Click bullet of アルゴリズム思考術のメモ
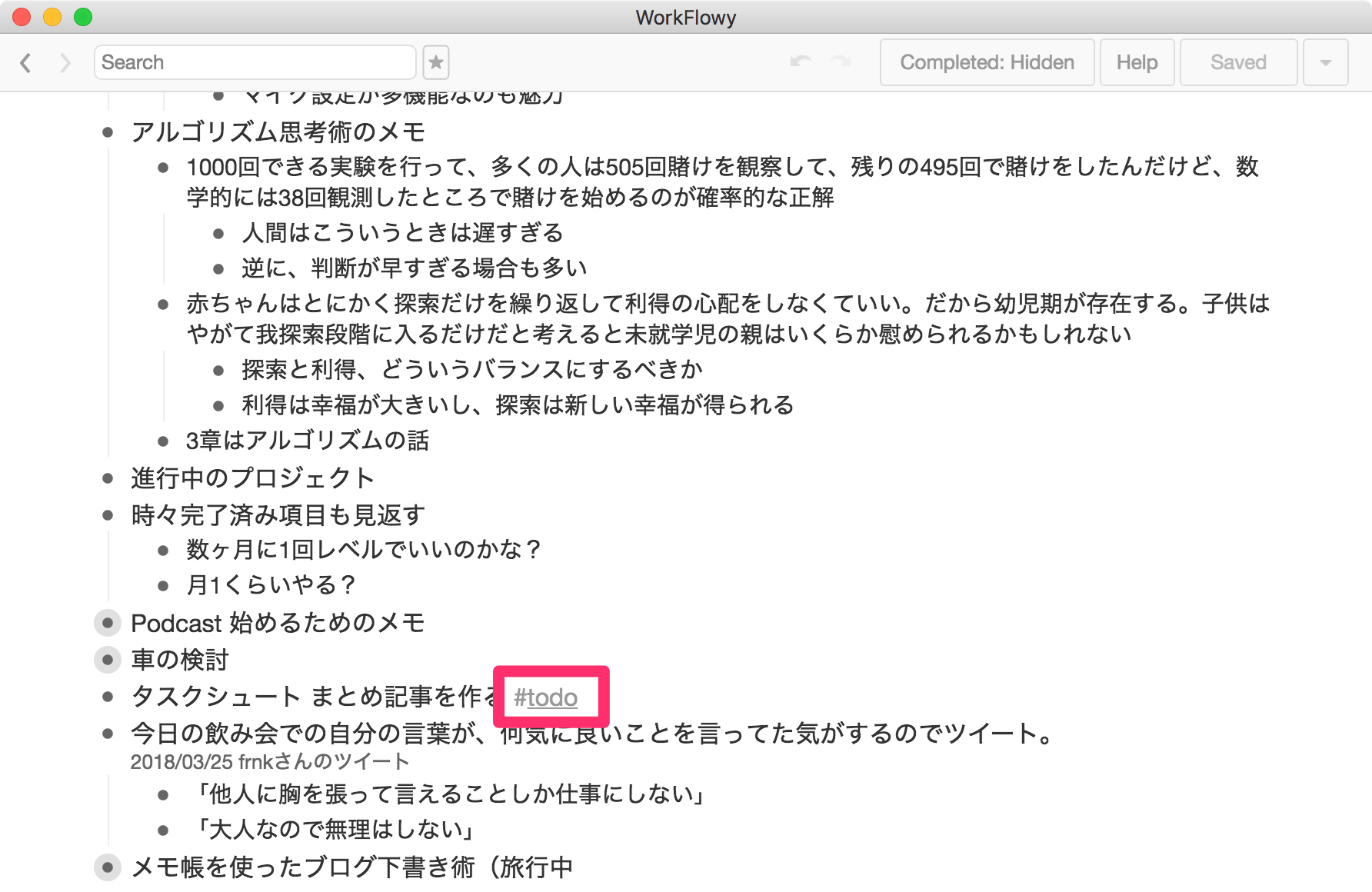Image resolution: width=1372 pixels, height=892 pixels. click(x=108, y=132)
